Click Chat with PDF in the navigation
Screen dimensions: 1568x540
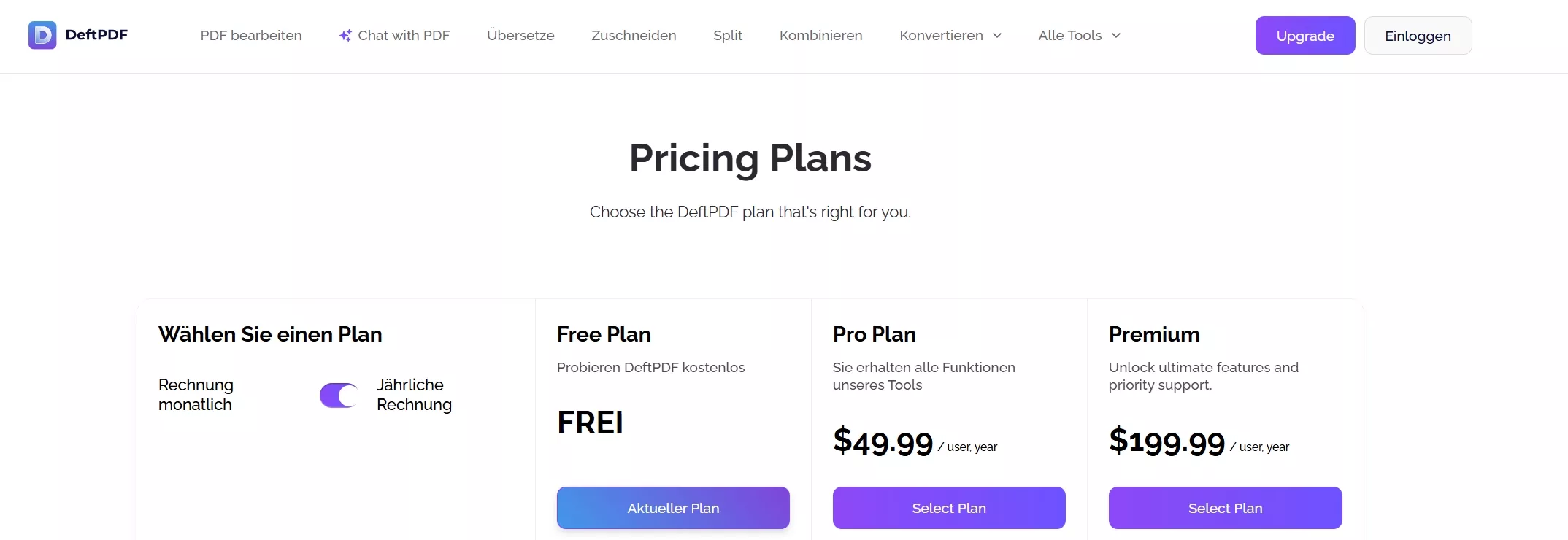click(x=404, y=35)
